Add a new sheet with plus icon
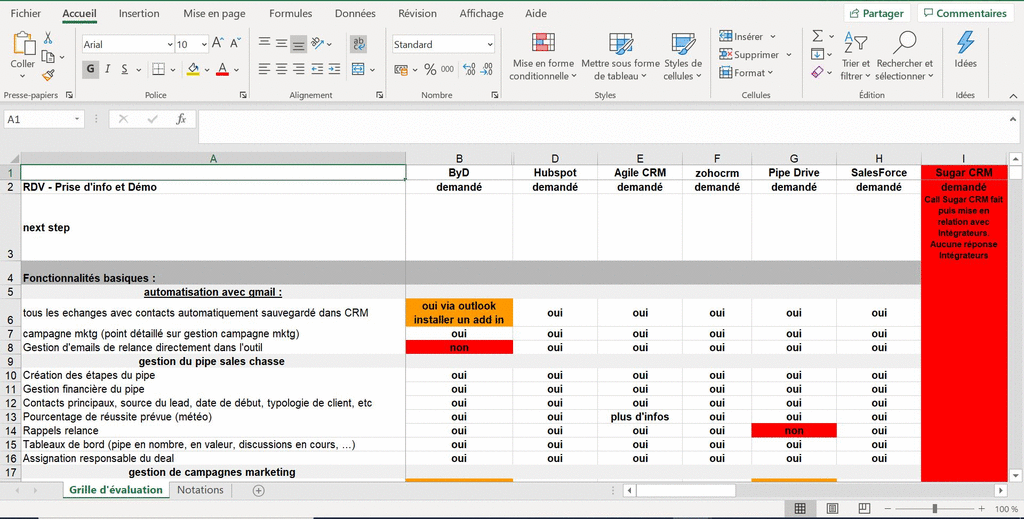Image resolution: width=1024 pixels, height=519 pixels. pos(259,490)
